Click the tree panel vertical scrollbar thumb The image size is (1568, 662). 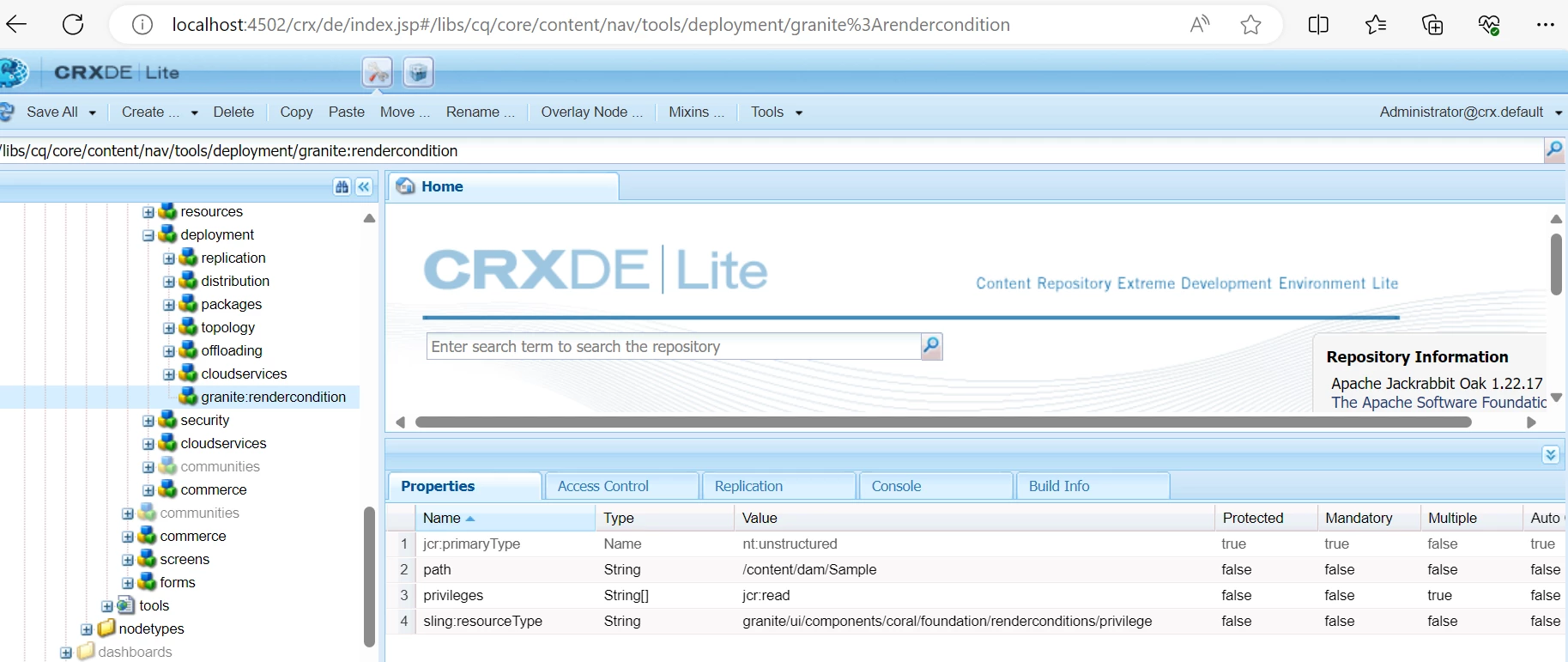point(369,576)
